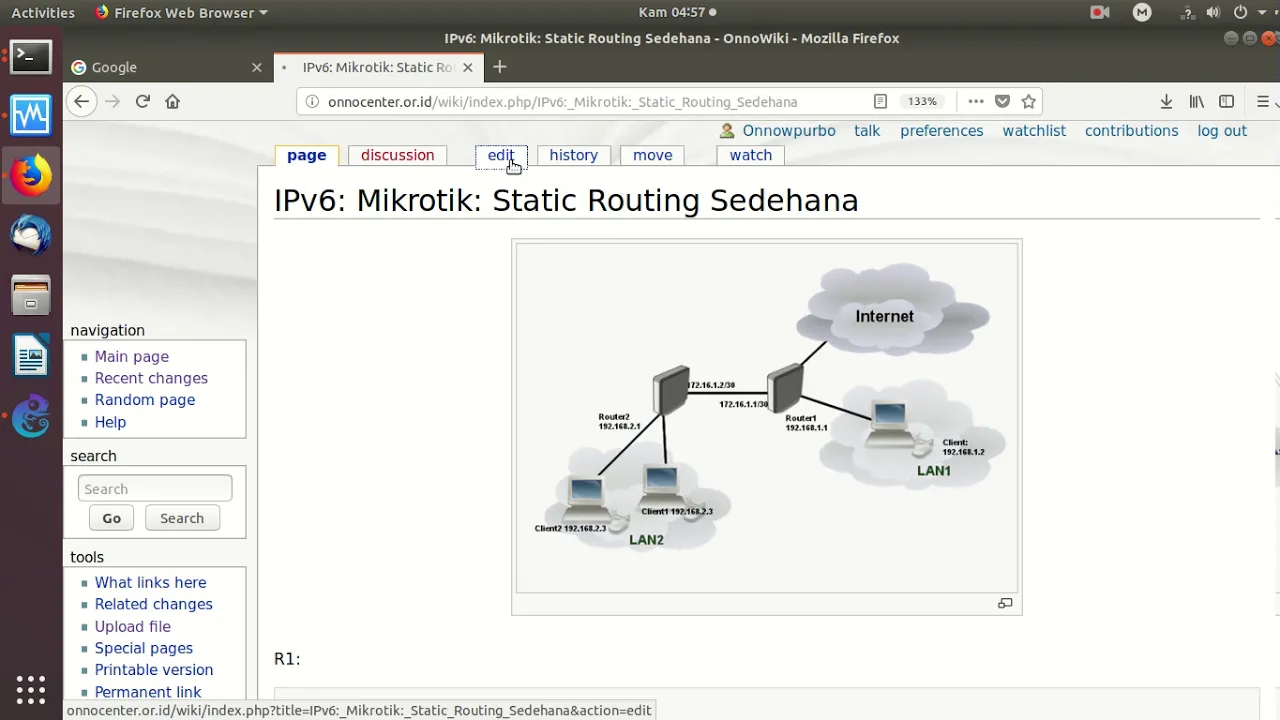Reload the current page
Image resolution: width=1280 pixels, height=720 pixels.
coord(142,101)
